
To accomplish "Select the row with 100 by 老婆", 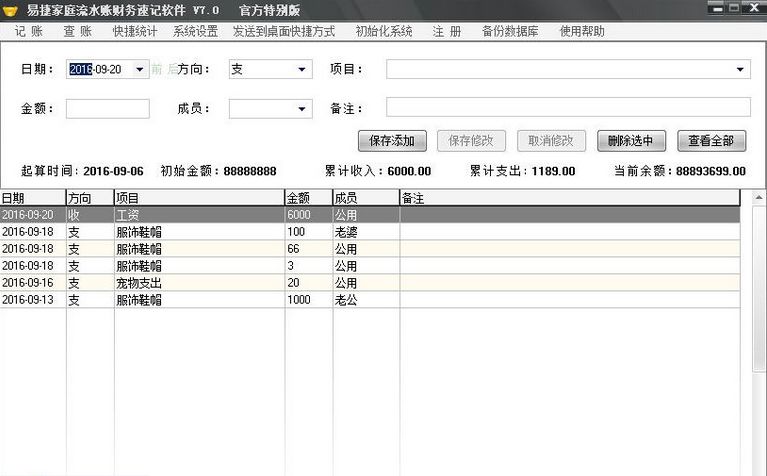I will click(370, 232).
